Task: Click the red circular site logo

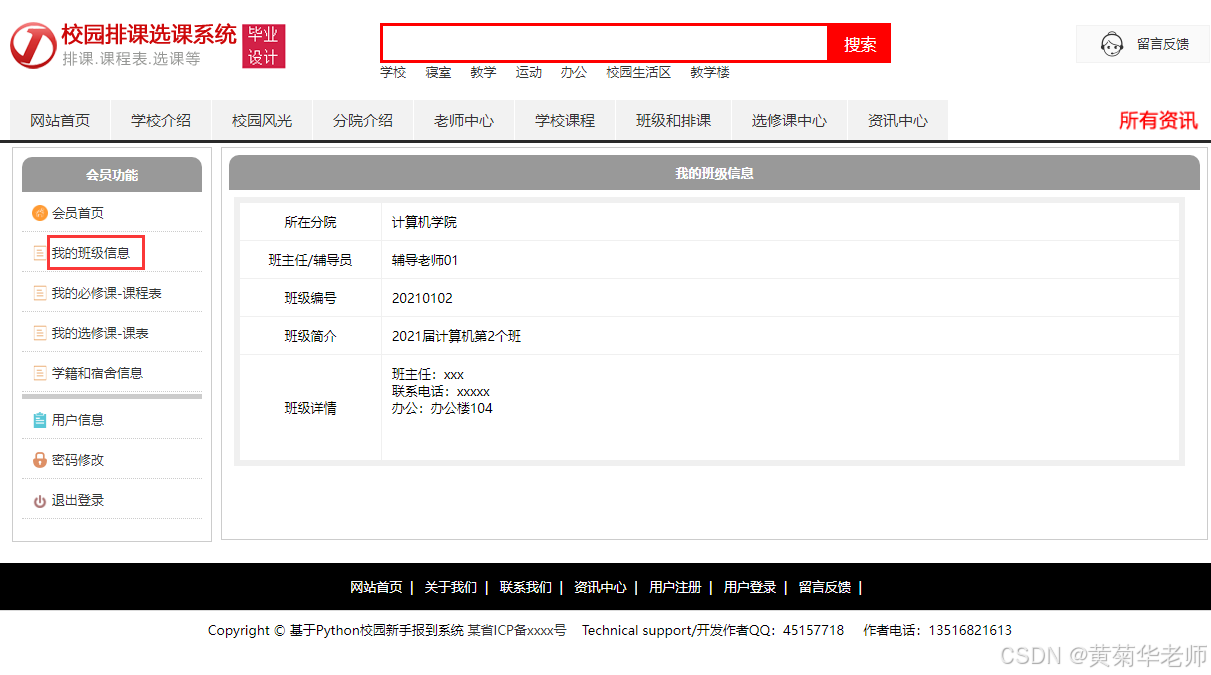Action: [x=33, y=46]
